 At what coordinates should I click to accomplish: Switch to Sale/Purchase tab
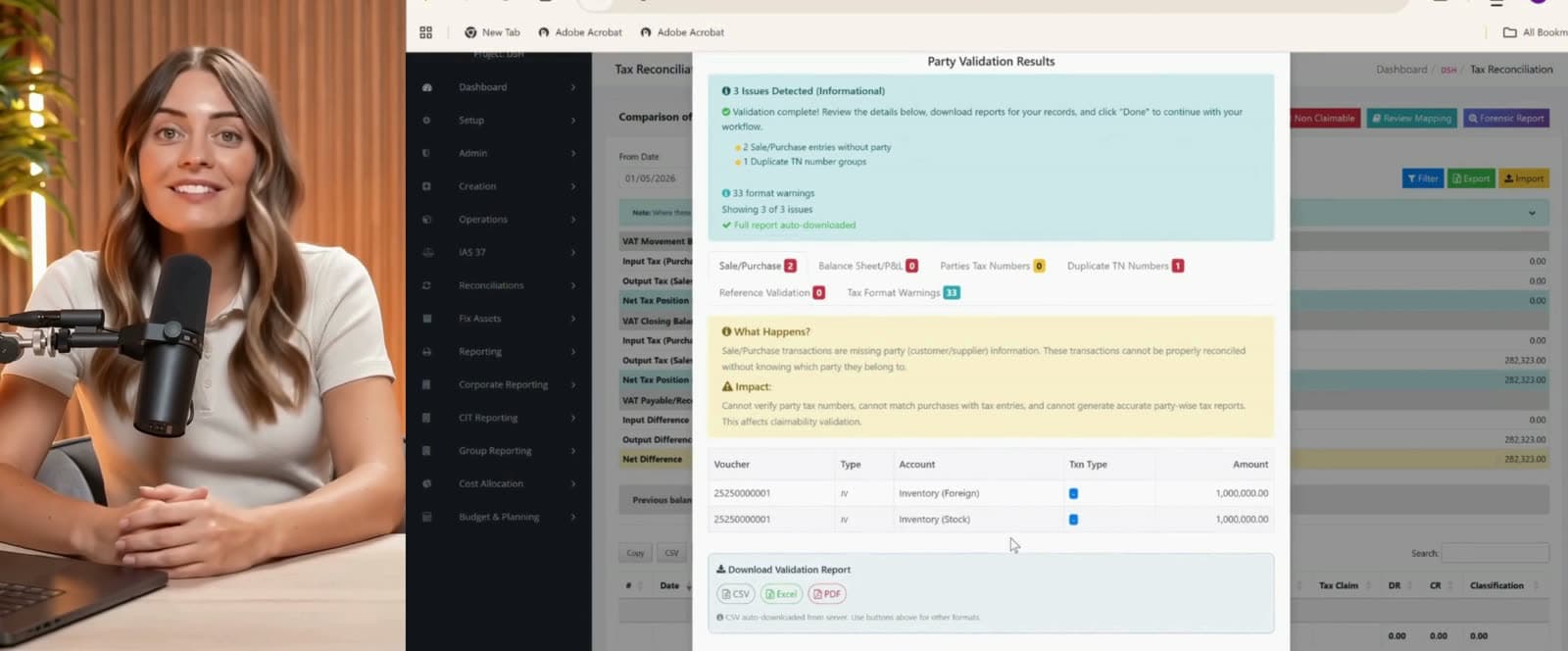(x=757, y=266)
